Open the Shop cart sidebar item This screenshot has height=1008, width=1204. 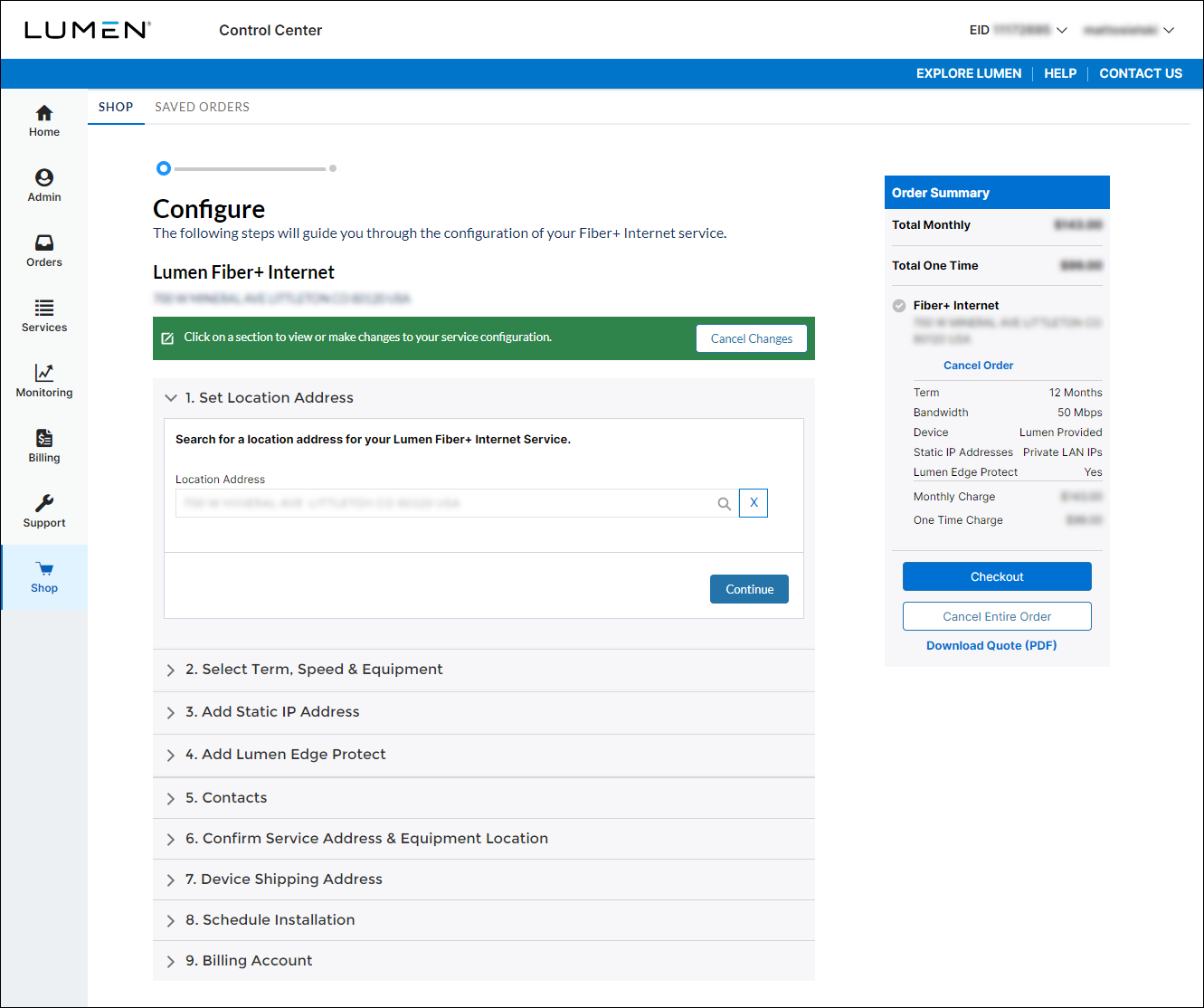(x=44, y=577)
